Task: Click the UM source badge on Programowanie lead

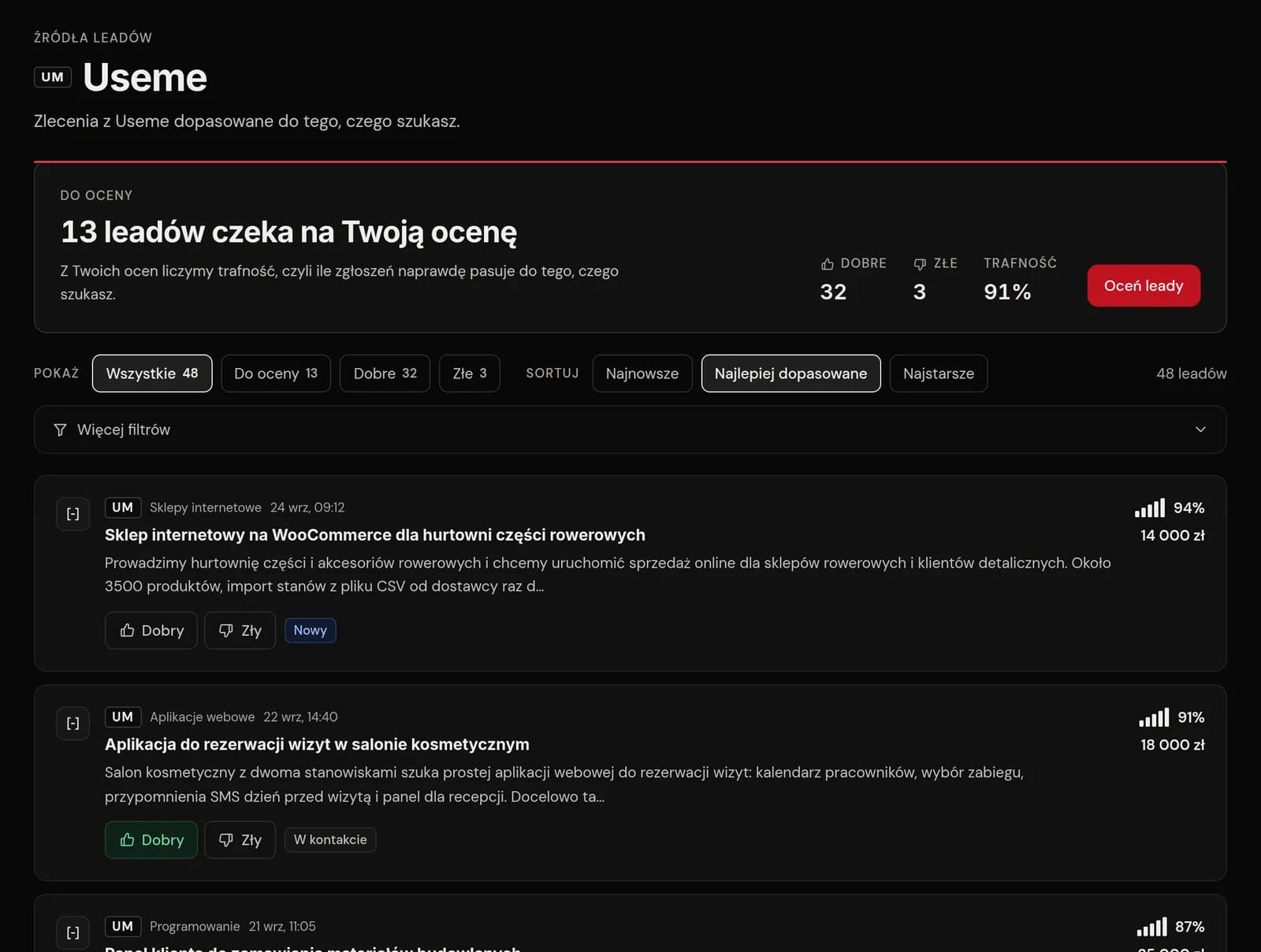Action: [x=123, y=927]
